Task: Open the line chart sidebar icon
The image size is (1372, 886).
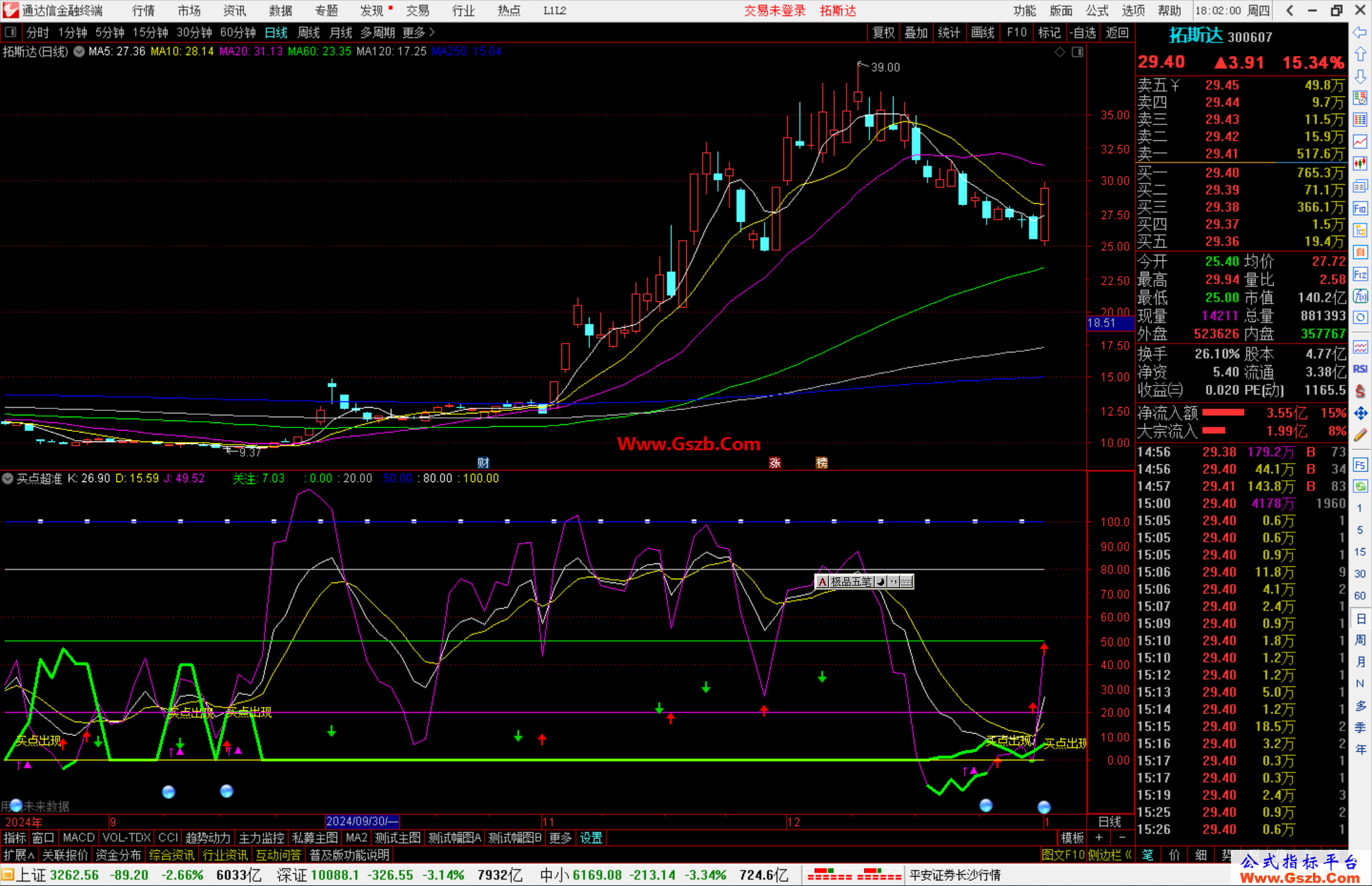Action: coord(1360,142)
